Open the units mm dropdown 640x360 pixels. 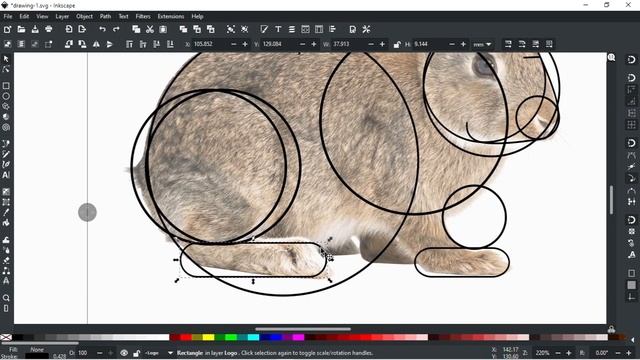[482, 44]
